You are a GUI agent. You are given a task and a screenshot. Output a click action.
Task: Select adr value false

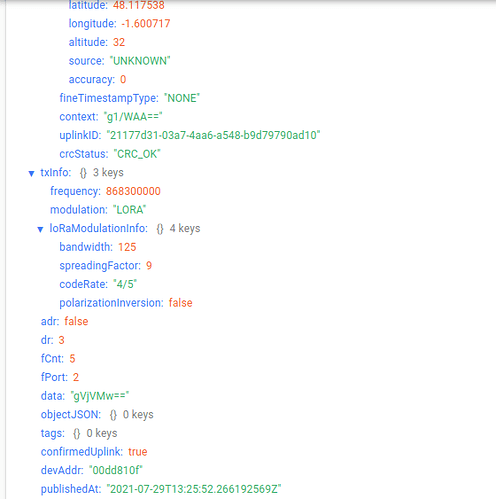pos(76,321)
